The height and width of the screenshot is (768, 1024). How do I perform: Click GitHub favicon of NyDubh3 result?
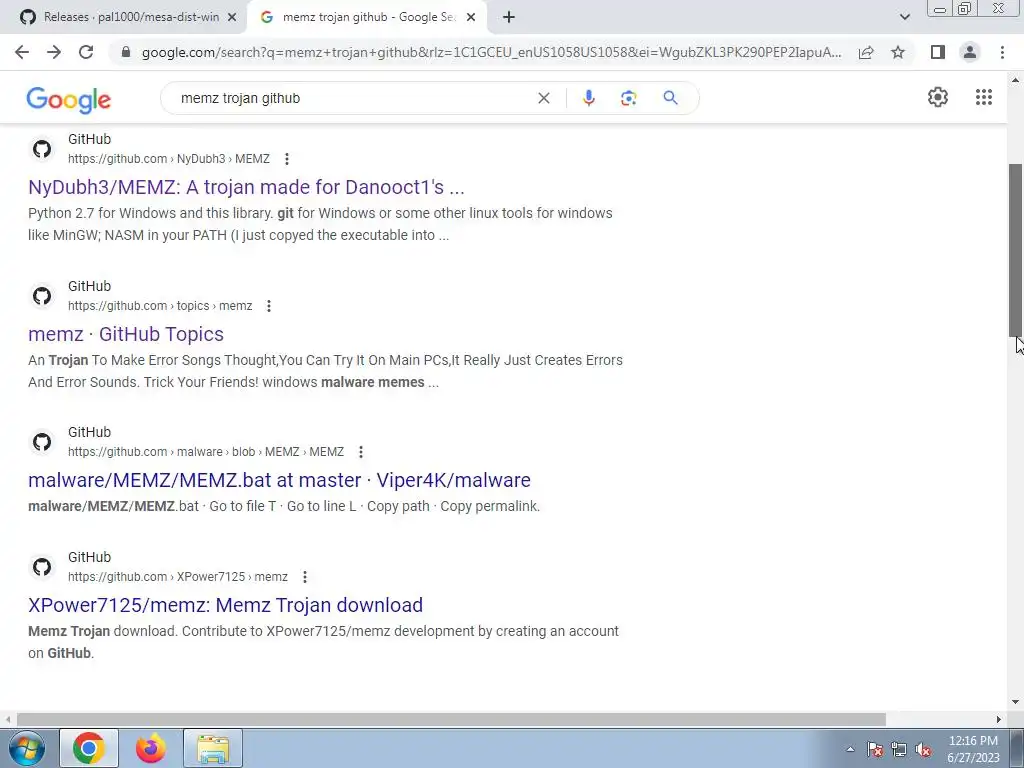42,149
